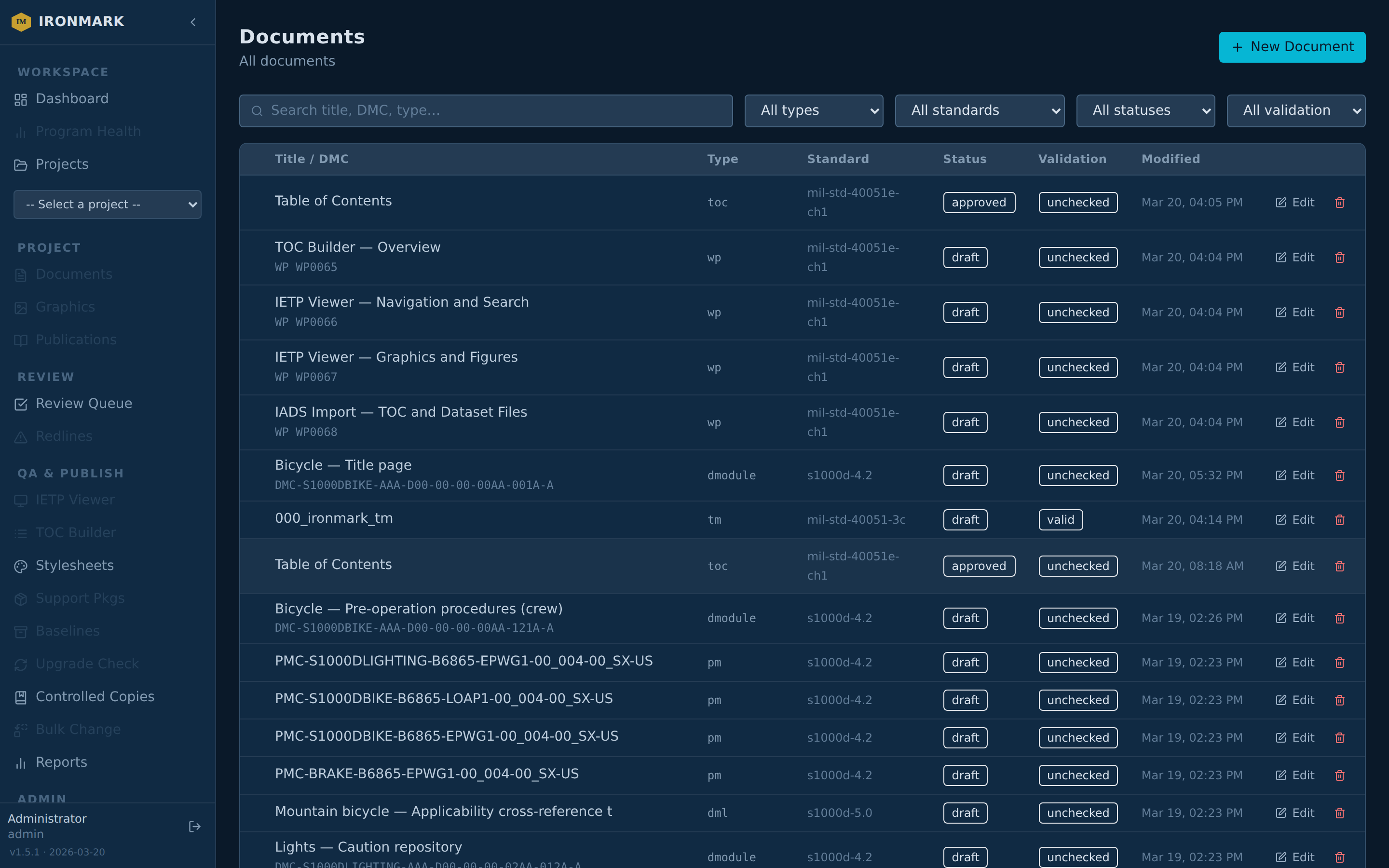Open the Select a project dropdown
The image size is (1389, 868).
pyautogui.click(x=108, y=204)
